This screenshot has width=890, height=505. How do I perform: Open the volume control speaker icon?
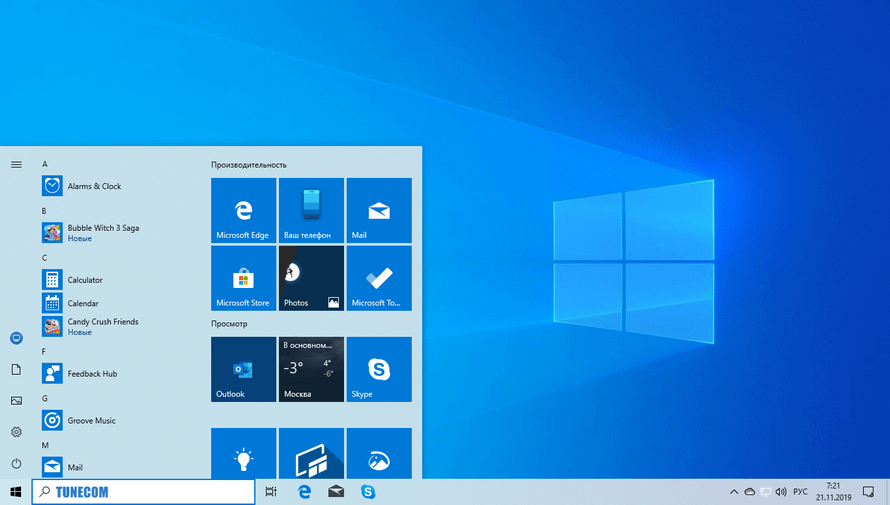click(780, 492)
